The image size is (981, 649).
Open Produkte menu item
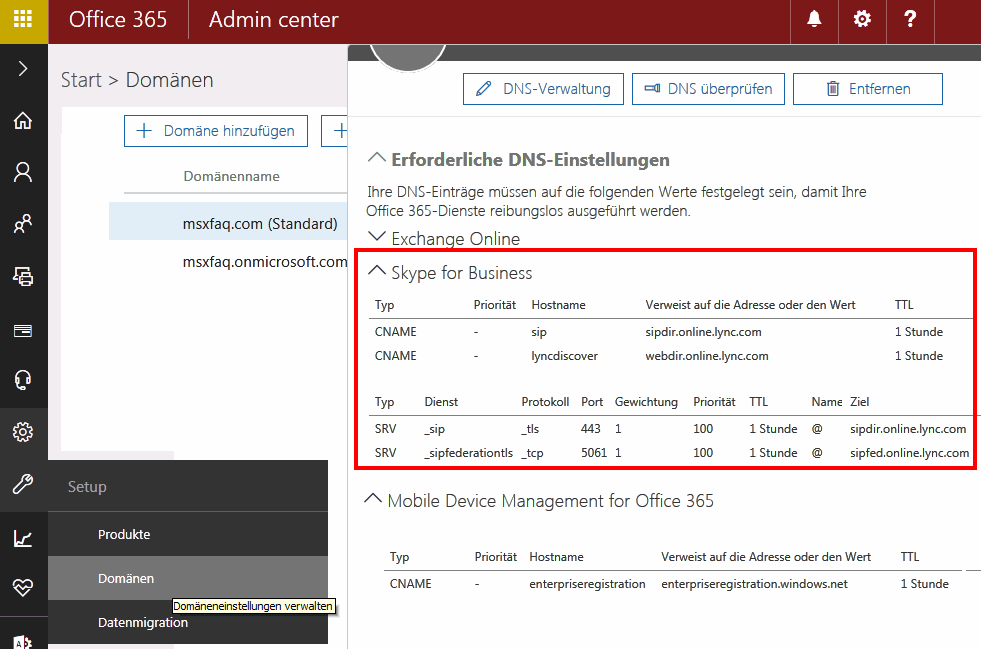click(x=188, y=534)
